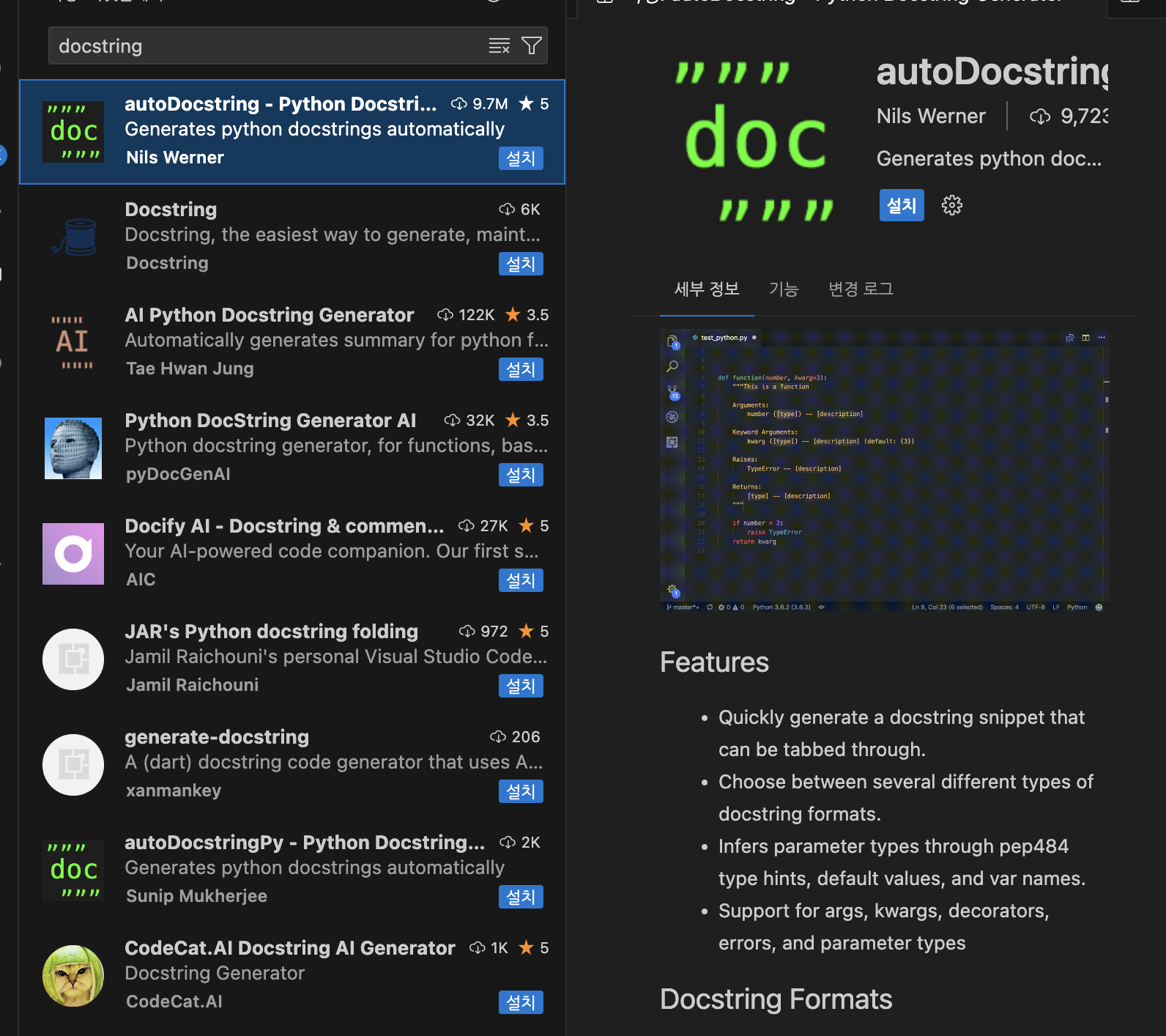Clear extensions search results icon
Image resolution: width=1166 pixels, height=1036 pixels.
pos(499,45)
